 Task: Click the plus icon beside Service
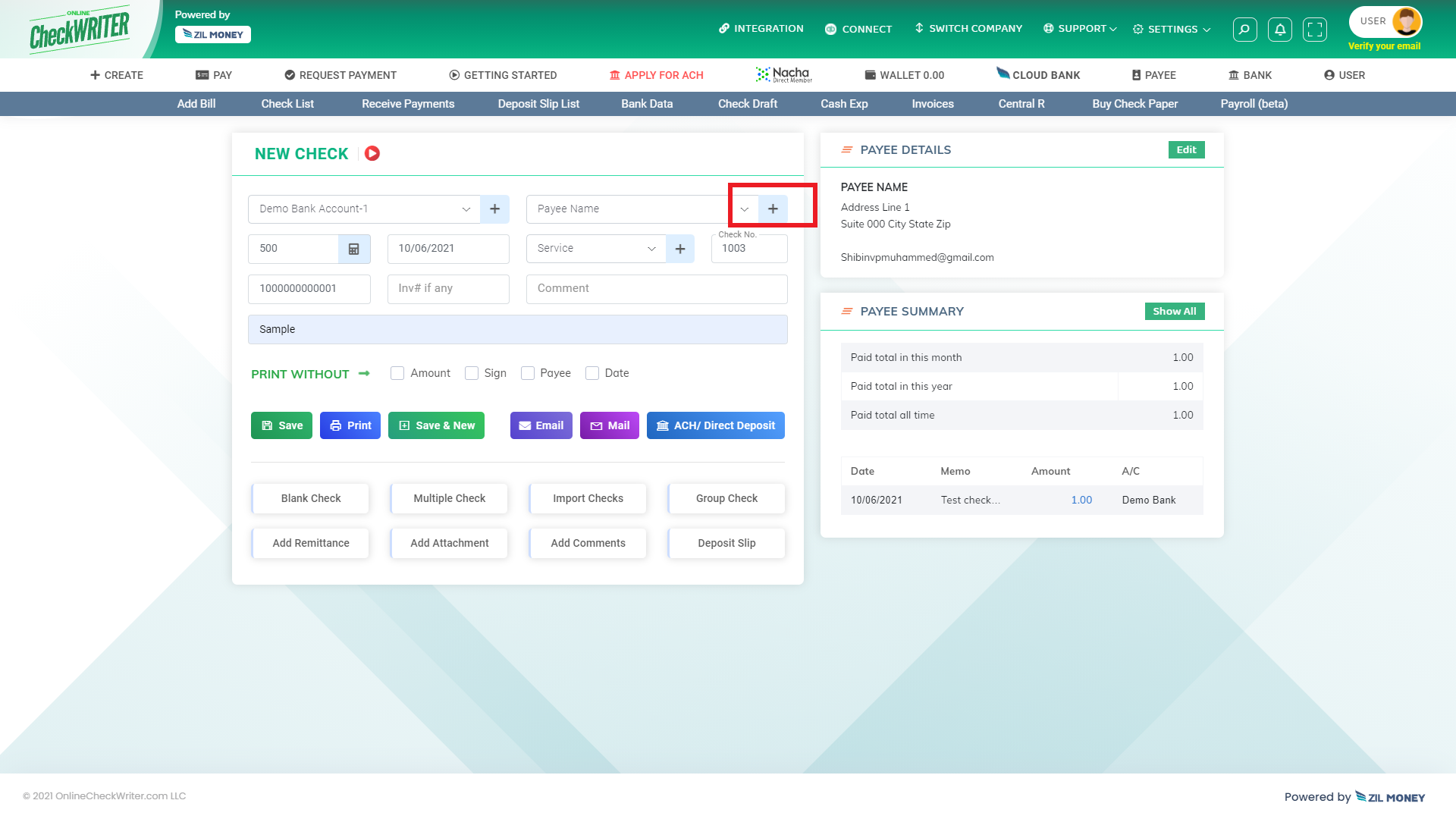point(680,249)
